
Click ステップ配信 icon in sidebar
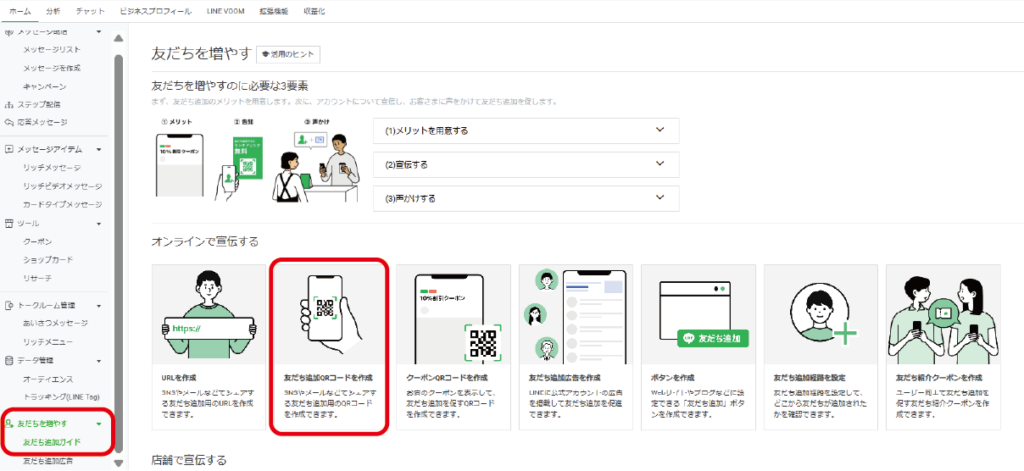click(x=9, y=105)
